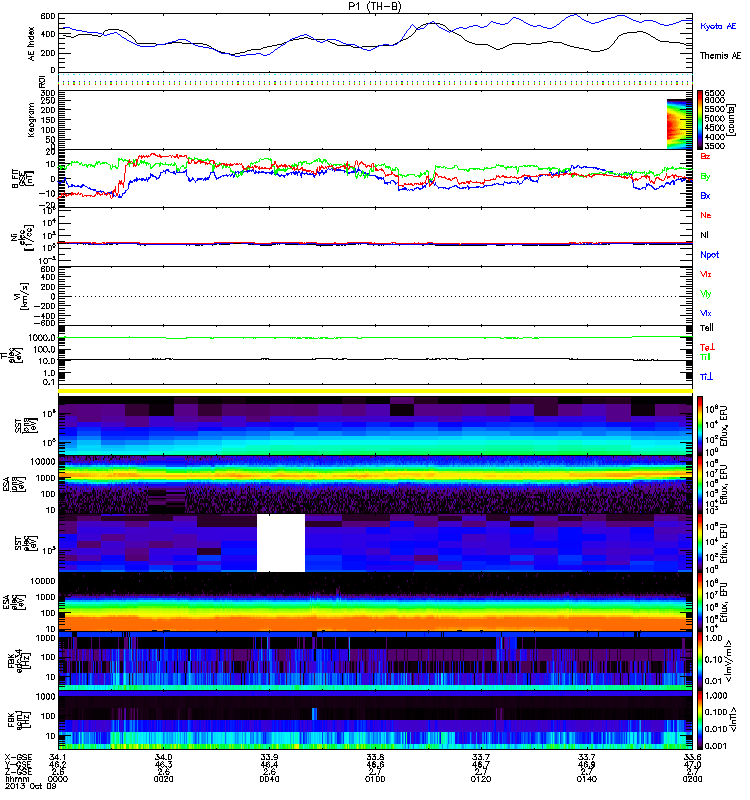This screenshot has height=800, width=750.
Task: Select the red Bz legend label
Action: pyautogui.click(x=706, y=156)
